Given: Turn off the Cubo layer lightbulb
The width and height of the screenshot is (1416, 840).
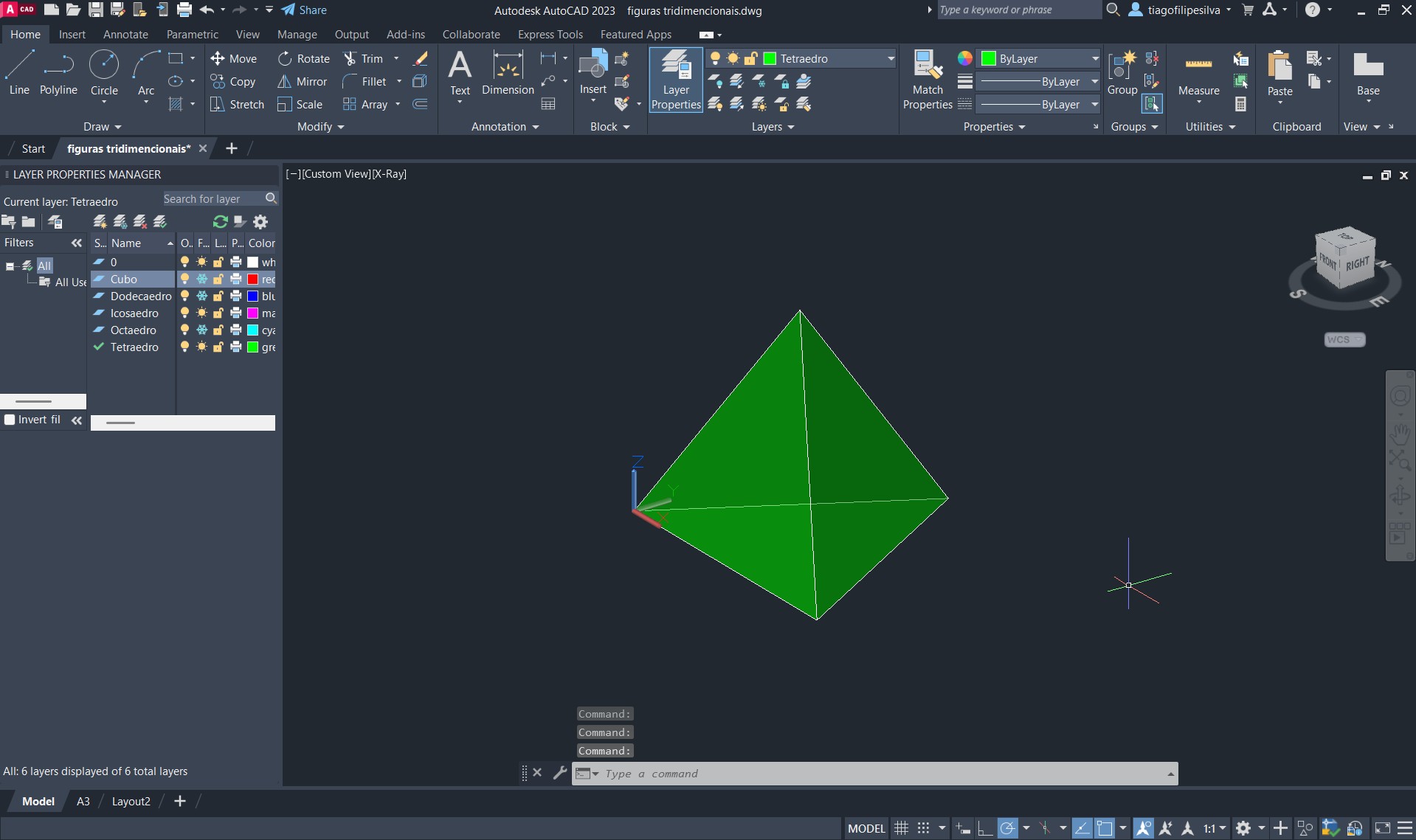Looking at the screenshot, I should pyautogui.click(x=184, y=280).
